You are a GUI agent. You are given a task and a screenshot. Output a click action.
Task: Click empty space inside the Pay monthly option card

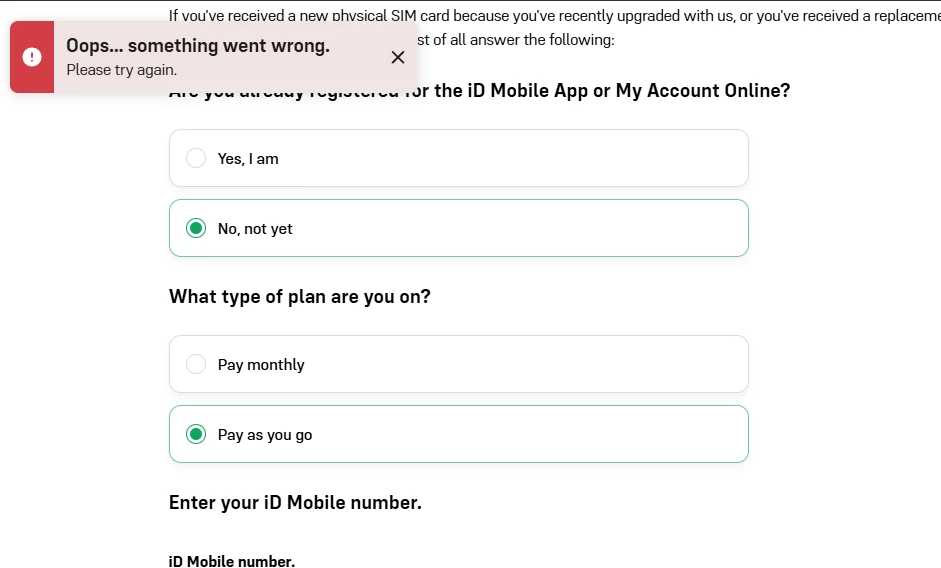coord(550,364)
